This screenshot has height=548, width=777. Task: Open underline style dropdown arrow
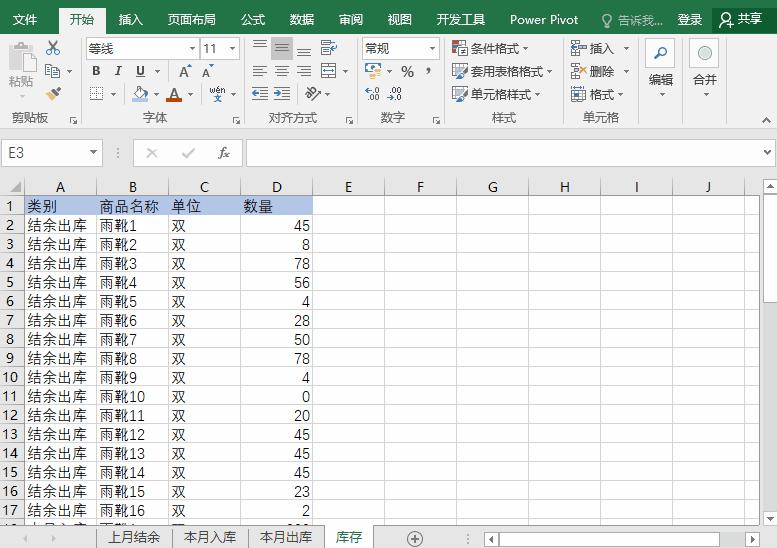tap(158, 71)
